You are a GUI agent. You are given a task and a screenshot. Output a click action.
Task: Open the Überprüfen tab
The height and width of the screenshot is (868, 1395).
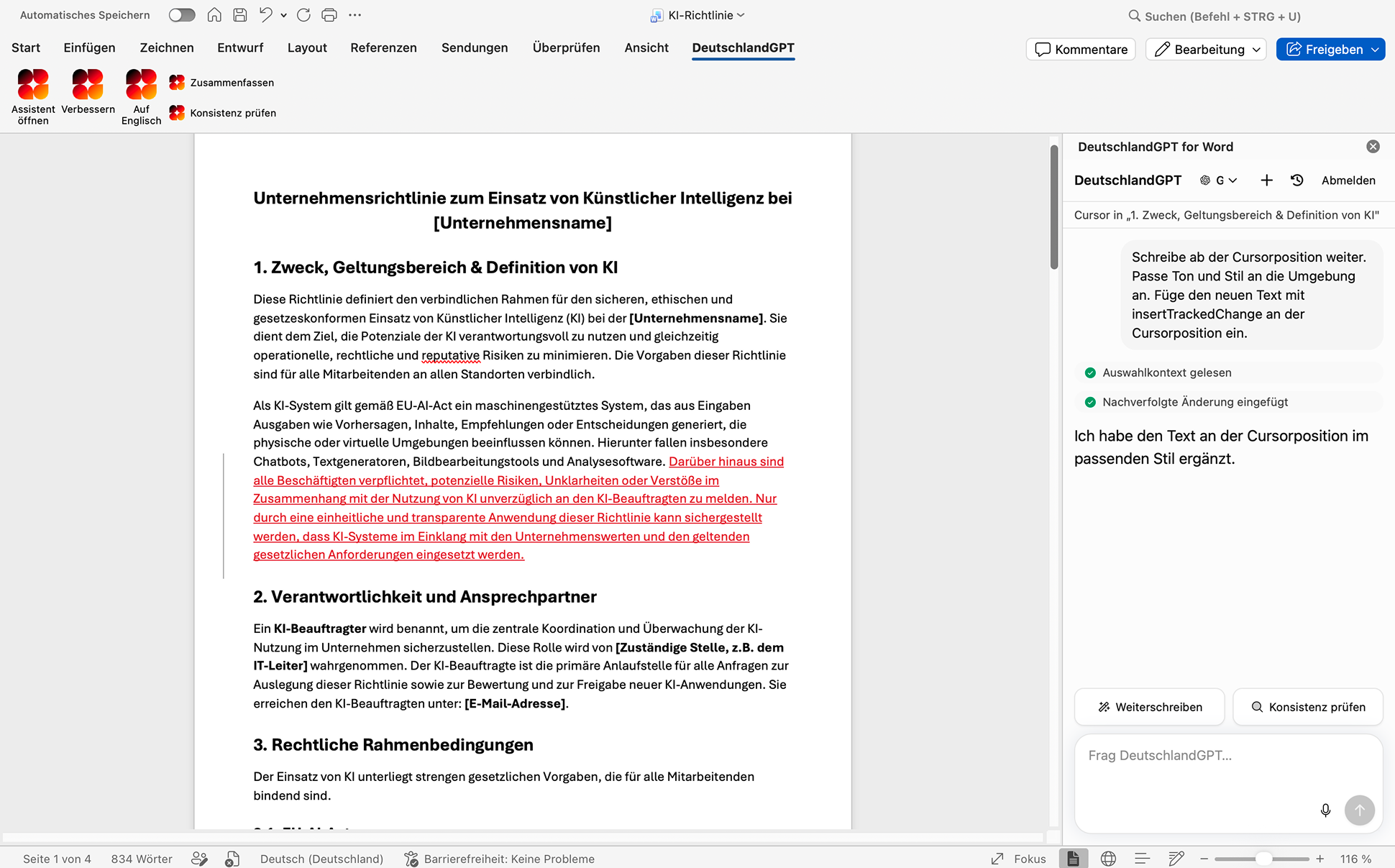click(x=566, y=47)
